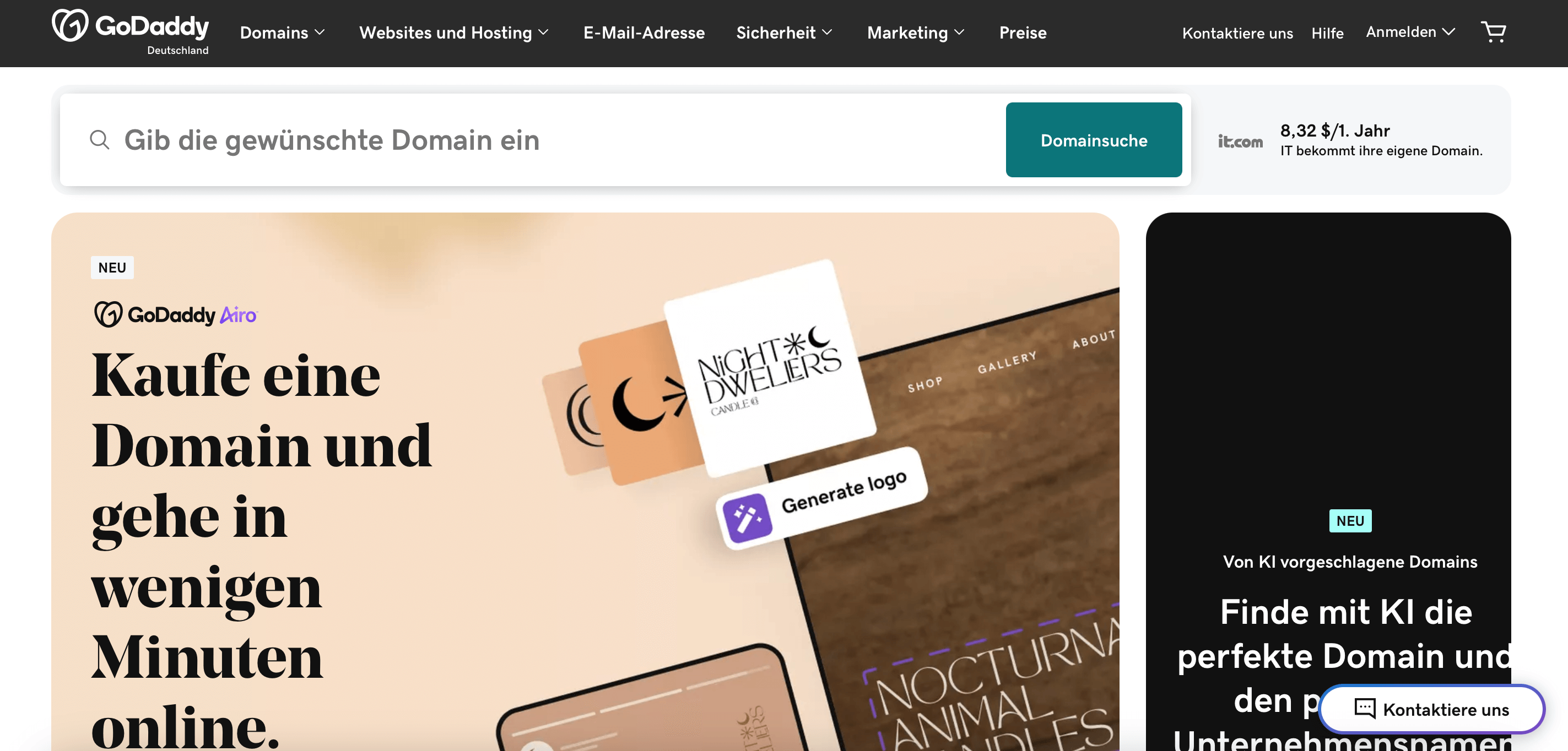The width and height of the screenshot is (1568, 751).
Task: Focus the domain search input field
Action: [x=548, y=140]
